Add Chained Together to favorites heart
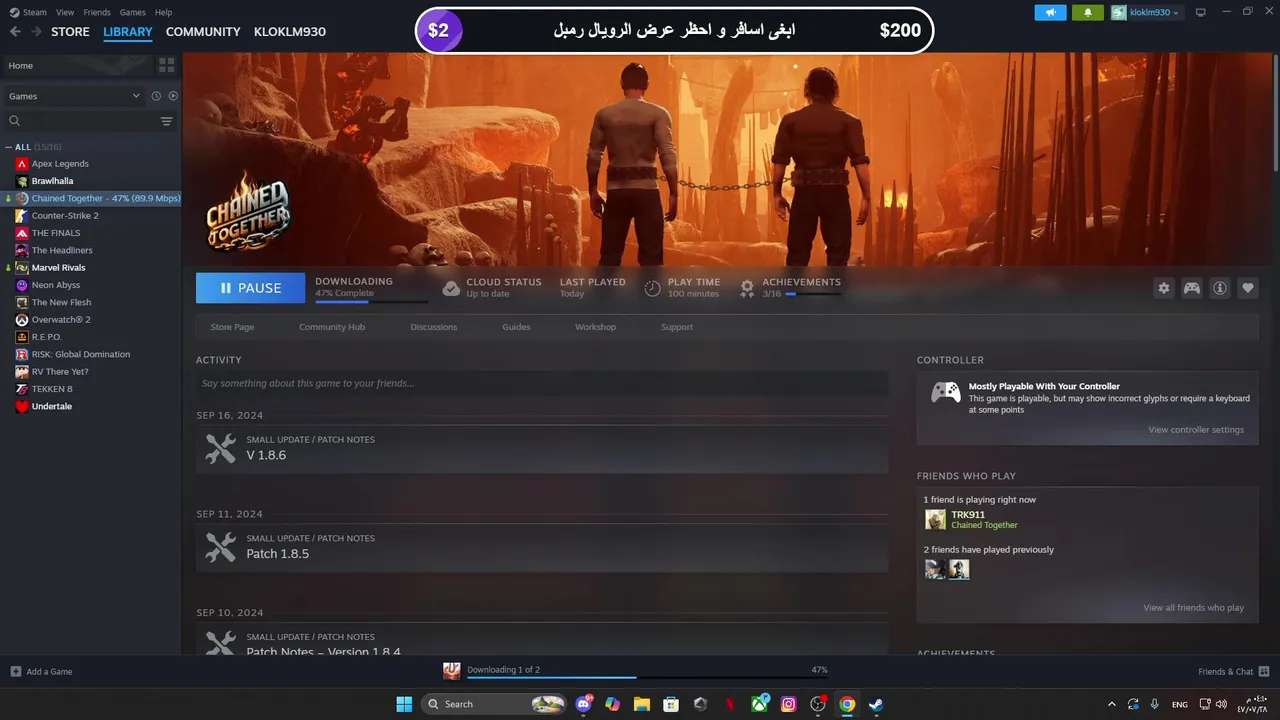1280x720 pixels. pyautogui.click(x=1248, y=288)
